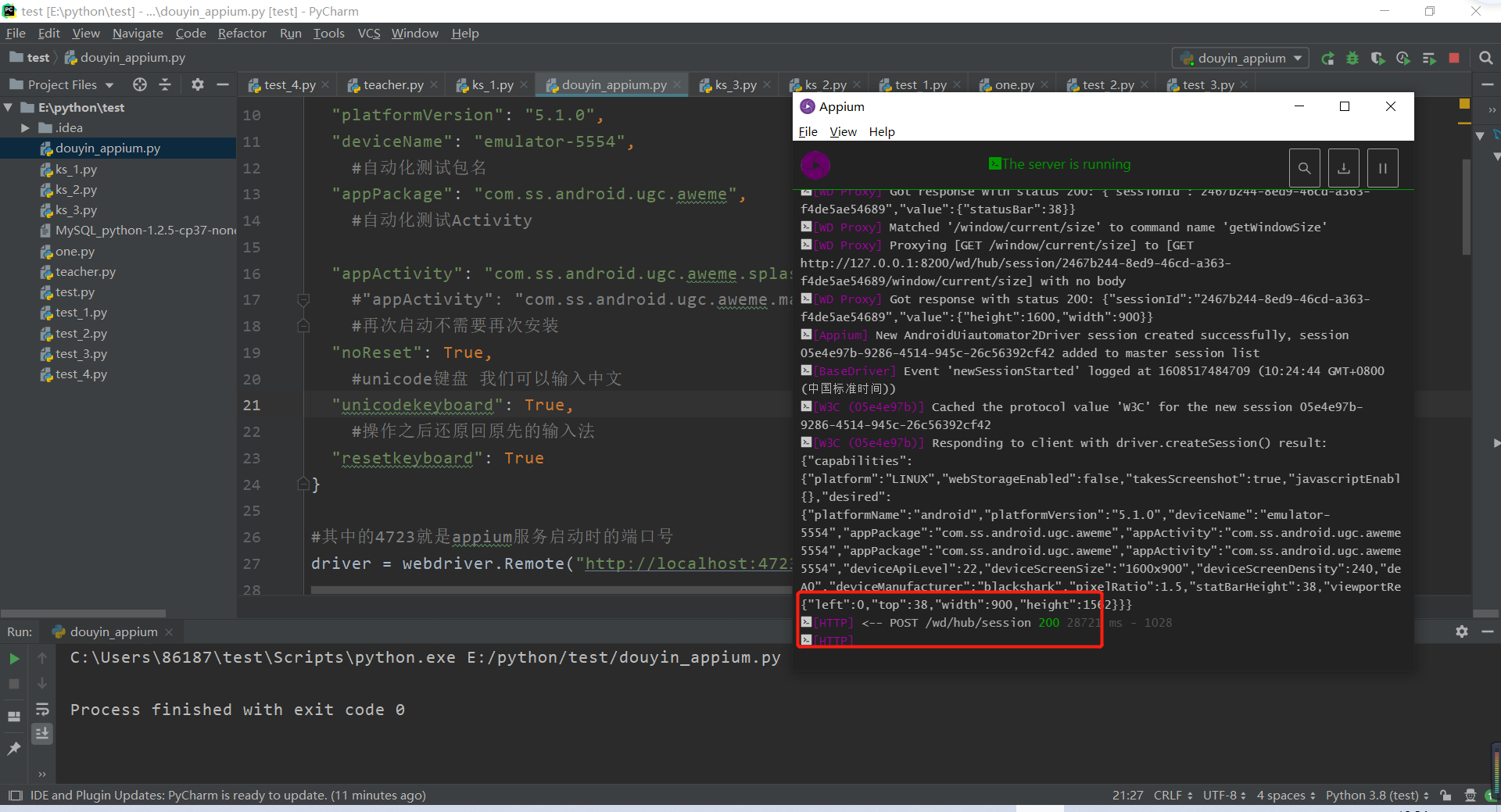Select MySQL_python wheel file in project tree

pyautogui.click(x=138, y=231)
